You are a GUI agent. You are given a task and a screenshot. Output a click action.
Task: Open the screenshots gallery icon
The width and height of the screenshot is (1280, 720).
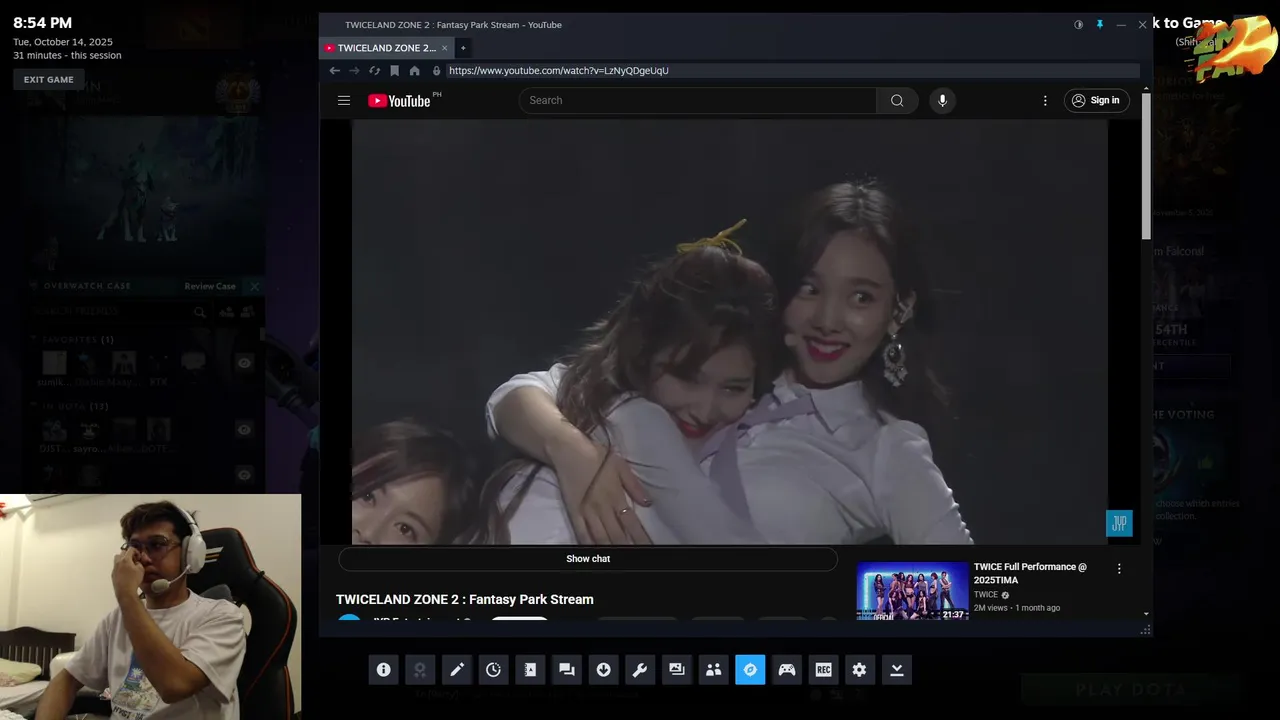[677, 670]
